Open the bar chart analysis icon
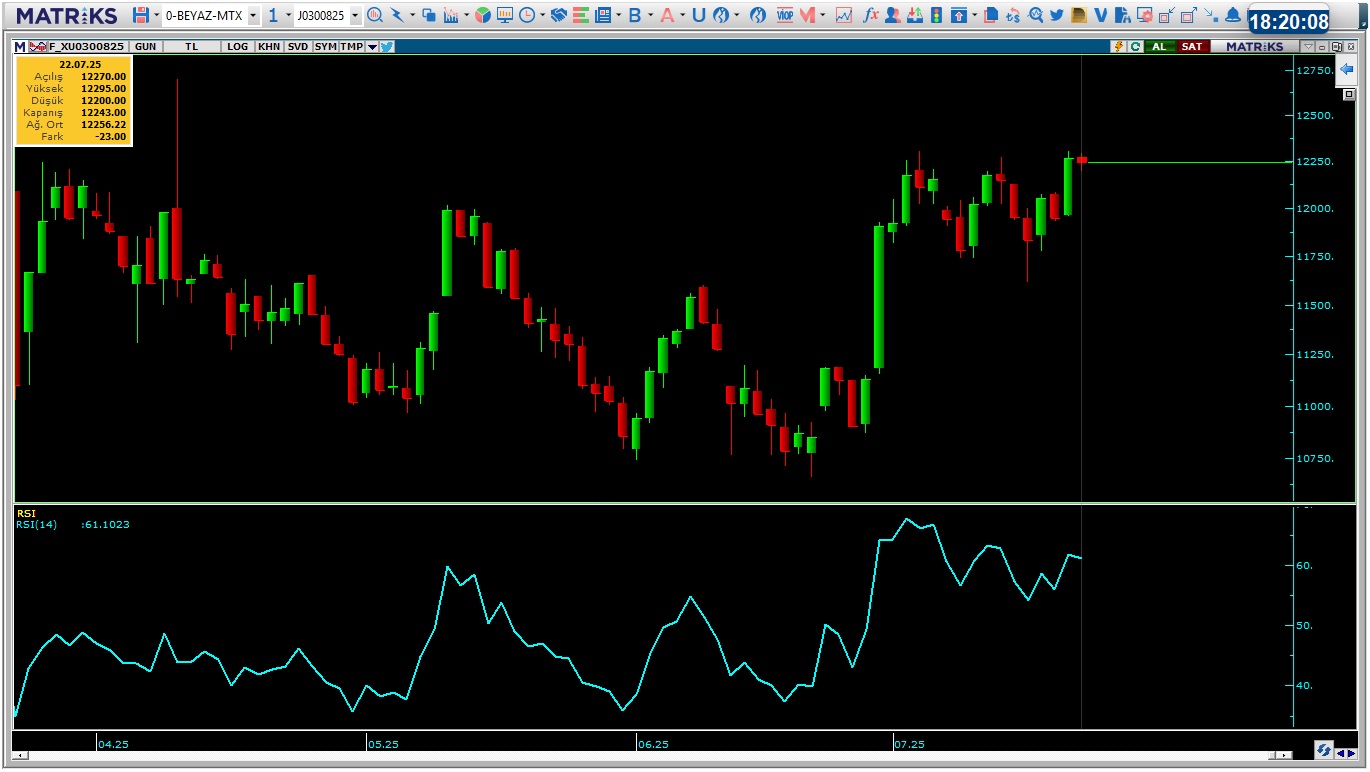Viewport: 1370px width, 772px height. point(451,15)
